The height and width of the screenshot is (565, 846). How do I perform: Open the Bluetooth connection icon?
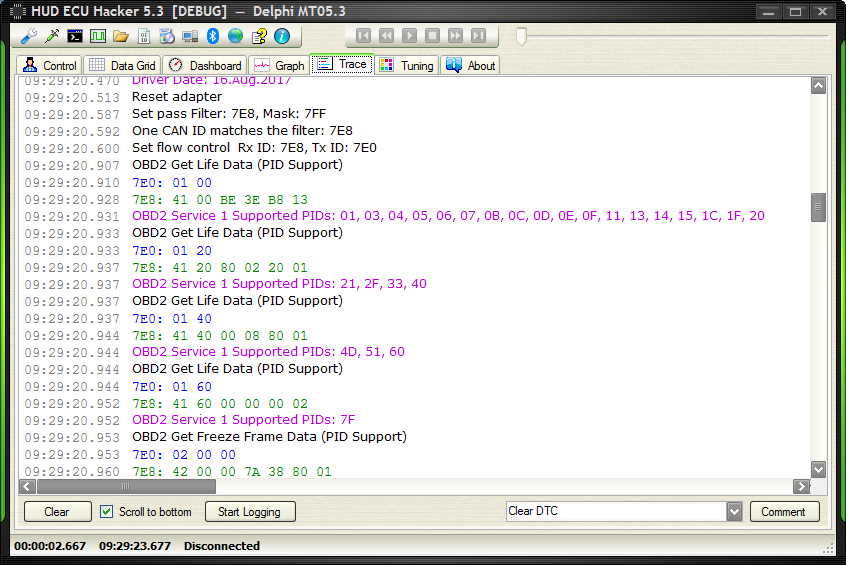(213, 36)
